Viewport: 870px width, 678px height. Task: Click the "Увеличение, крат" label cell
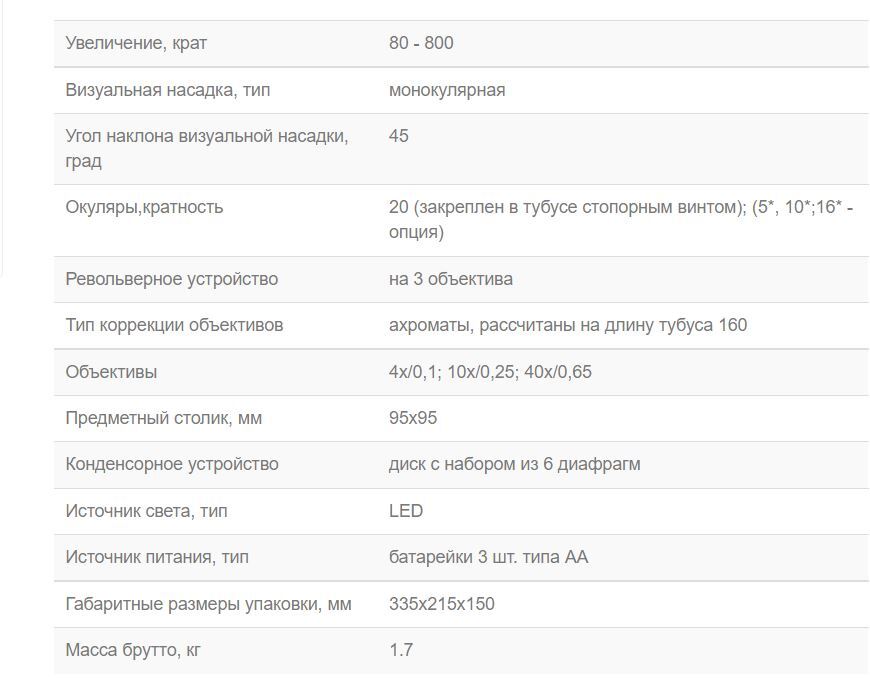click(x=137, y=43)
